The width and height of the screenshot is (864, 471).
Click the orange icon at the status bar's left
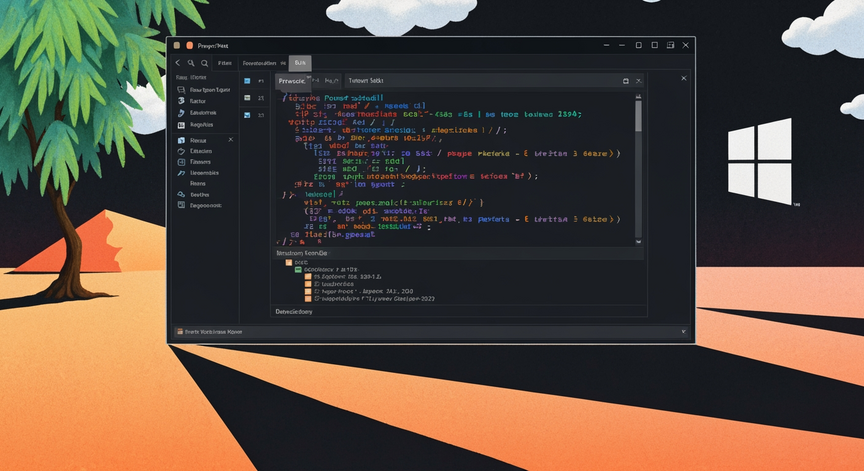(180, 332)
